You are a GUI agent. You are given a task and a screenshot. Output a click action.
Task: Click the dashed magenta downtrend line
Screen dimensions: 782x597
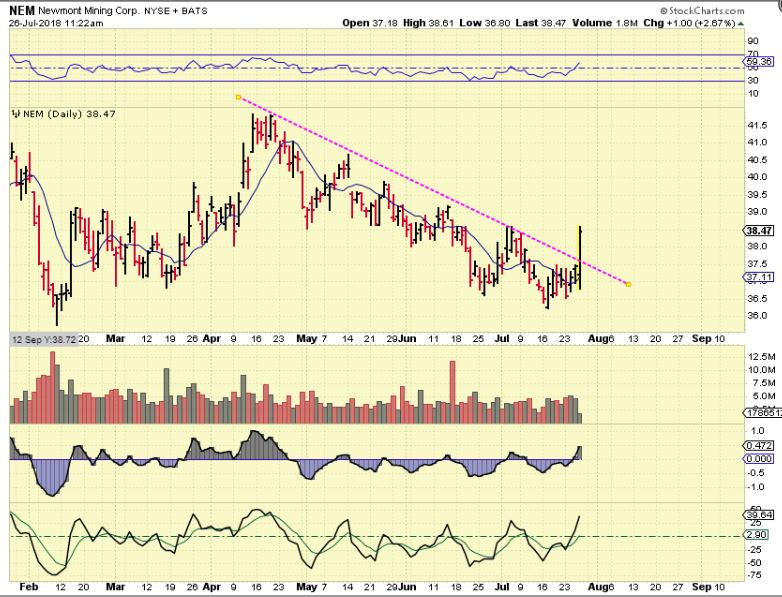433,191
